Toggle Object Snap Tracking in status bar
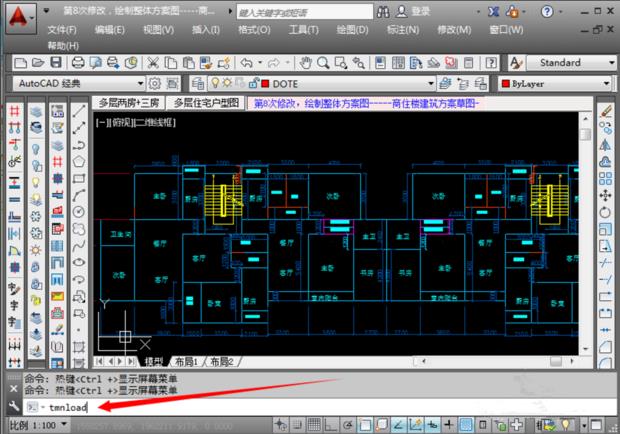 (399, 425)
